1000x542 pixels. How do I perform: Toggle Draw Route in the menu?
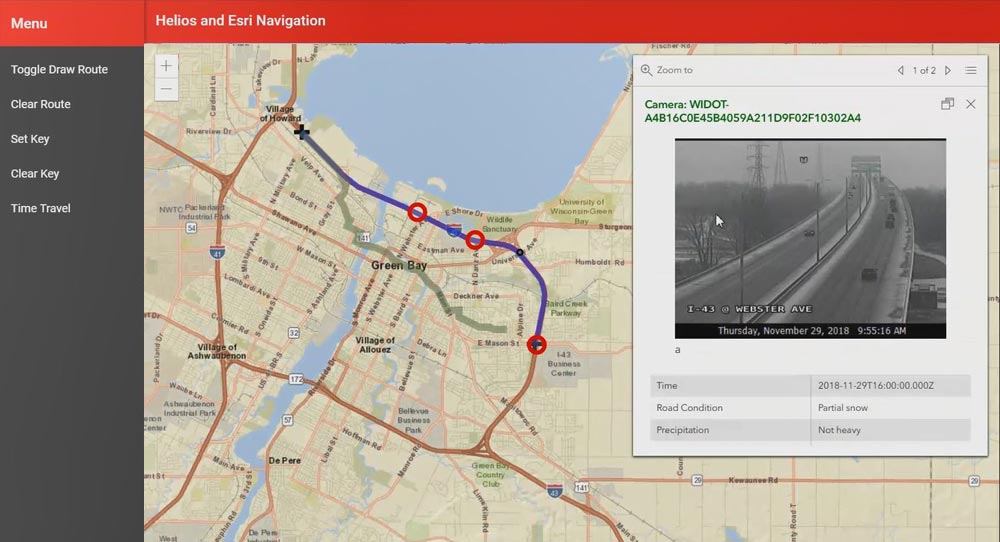coord(59,70)
